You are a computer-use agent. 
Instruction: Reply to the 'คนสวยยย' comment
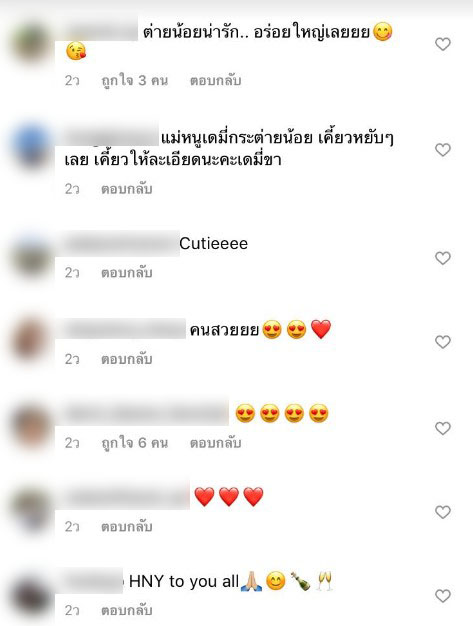(127, 359)
